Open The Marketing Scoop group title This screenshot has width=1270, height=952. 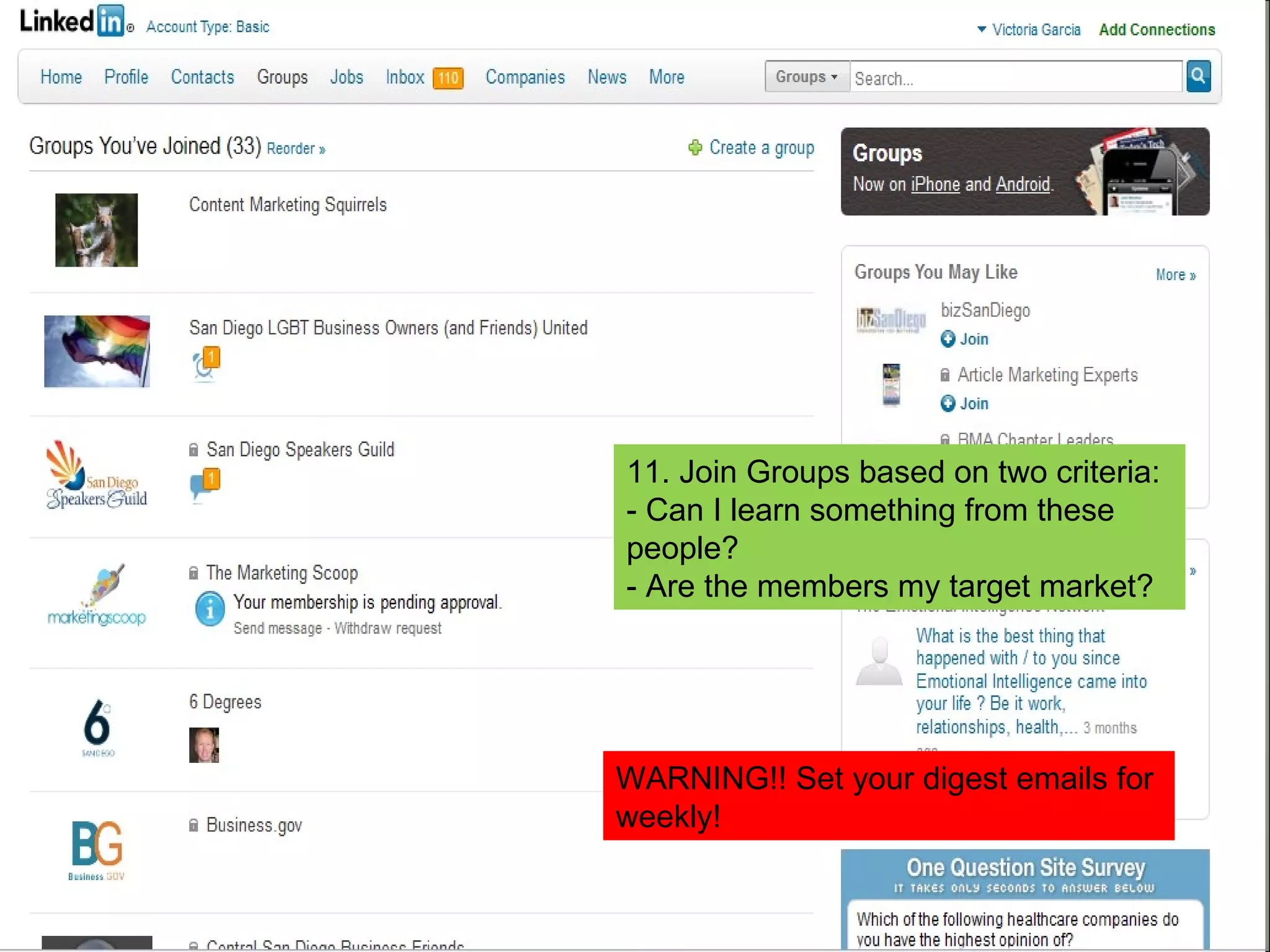(x=282, y=573)
